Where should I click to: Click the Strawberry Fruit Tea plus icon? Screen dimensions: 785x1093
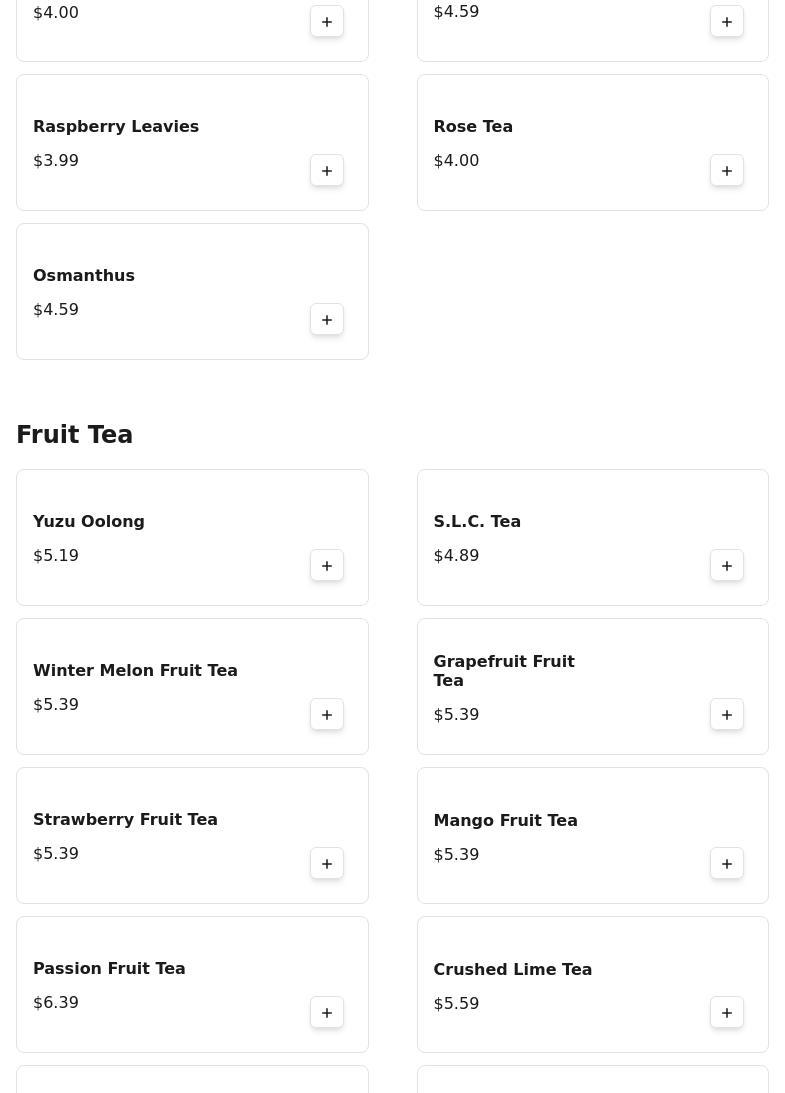[327, 864]
